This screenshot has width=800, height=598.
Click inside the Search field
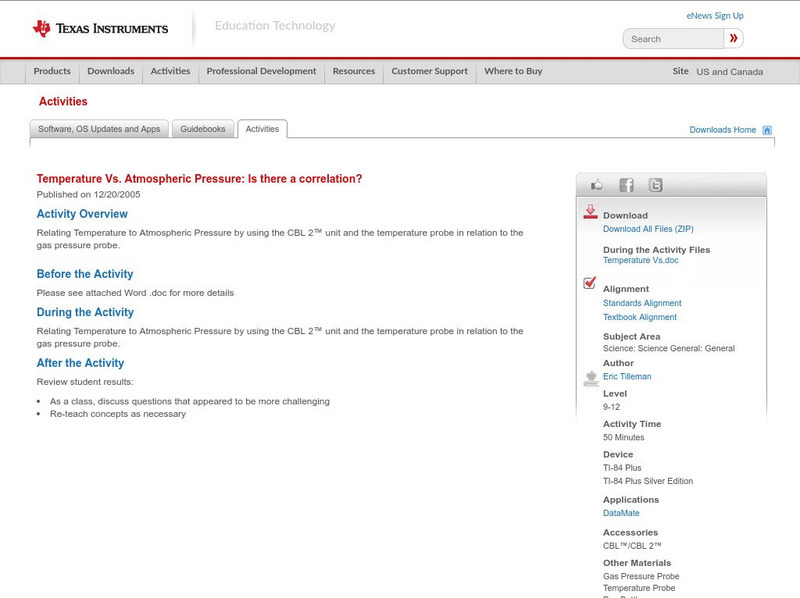[673, 39]
